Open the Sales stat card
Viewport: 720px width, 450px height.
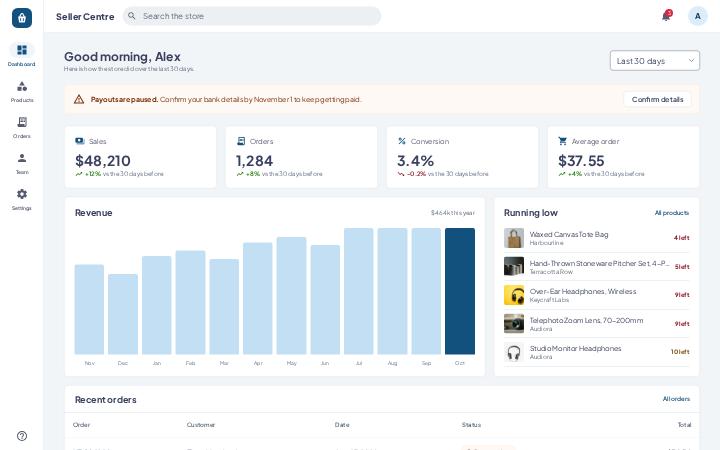coord(141,157)
